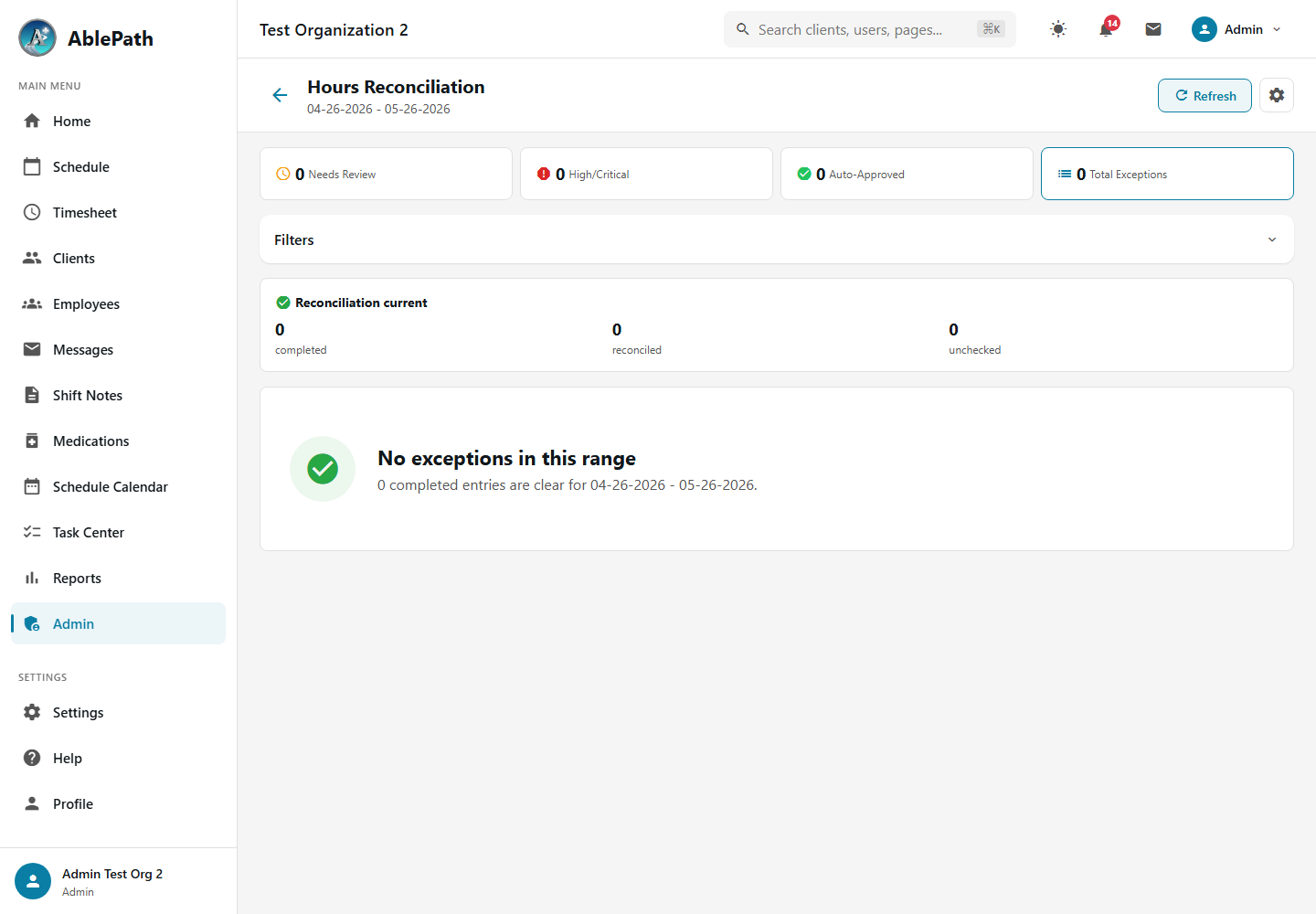
Task: Click the Settings gear icon in sidebar
Action: click(32, 712)
